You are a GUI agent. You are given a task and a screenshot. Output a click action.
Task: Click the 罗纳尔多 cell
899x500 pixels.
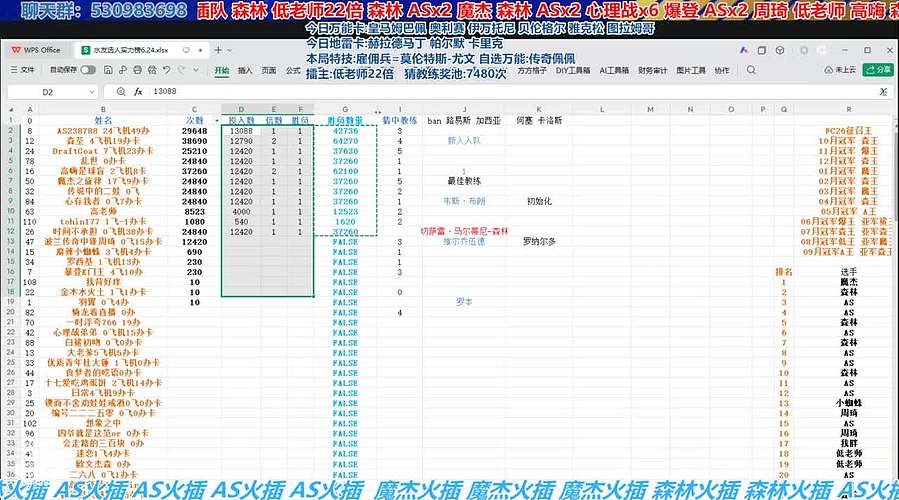[539, 242]
